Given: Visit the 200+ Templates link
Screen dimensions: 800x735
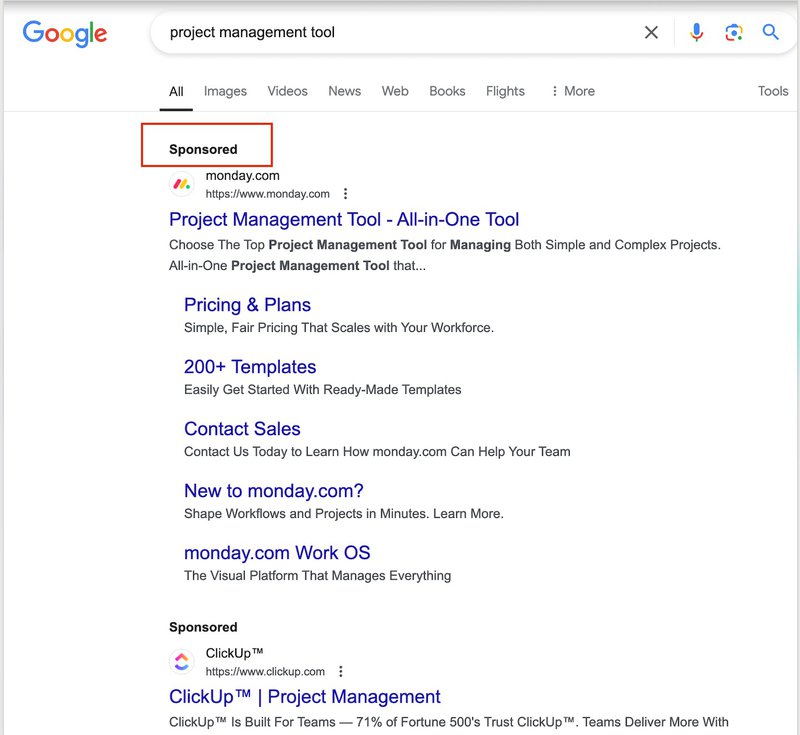Looking at the screenshot, I should click(x=250, y=367).
